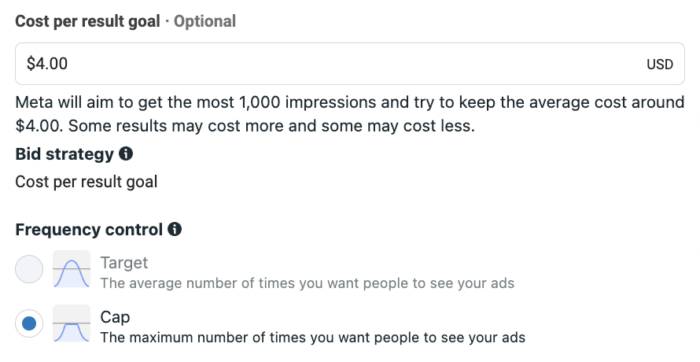Select the Cap frequency radio button

(x=29, y=323)
